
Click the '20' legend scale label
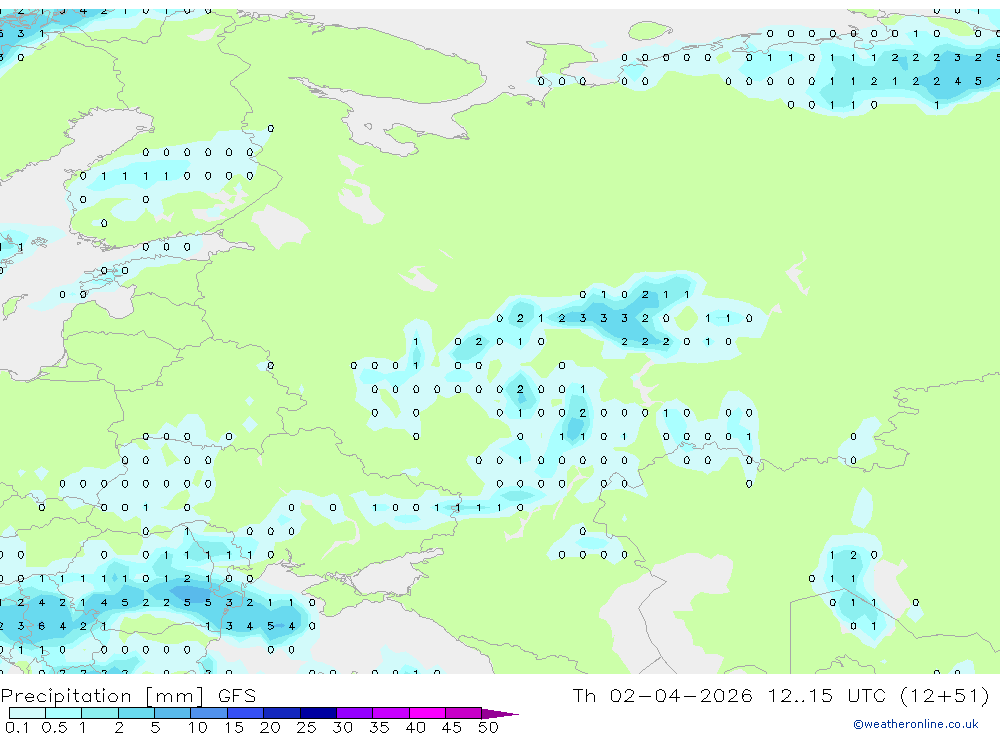pyautogui.click(x=270, y=727)
